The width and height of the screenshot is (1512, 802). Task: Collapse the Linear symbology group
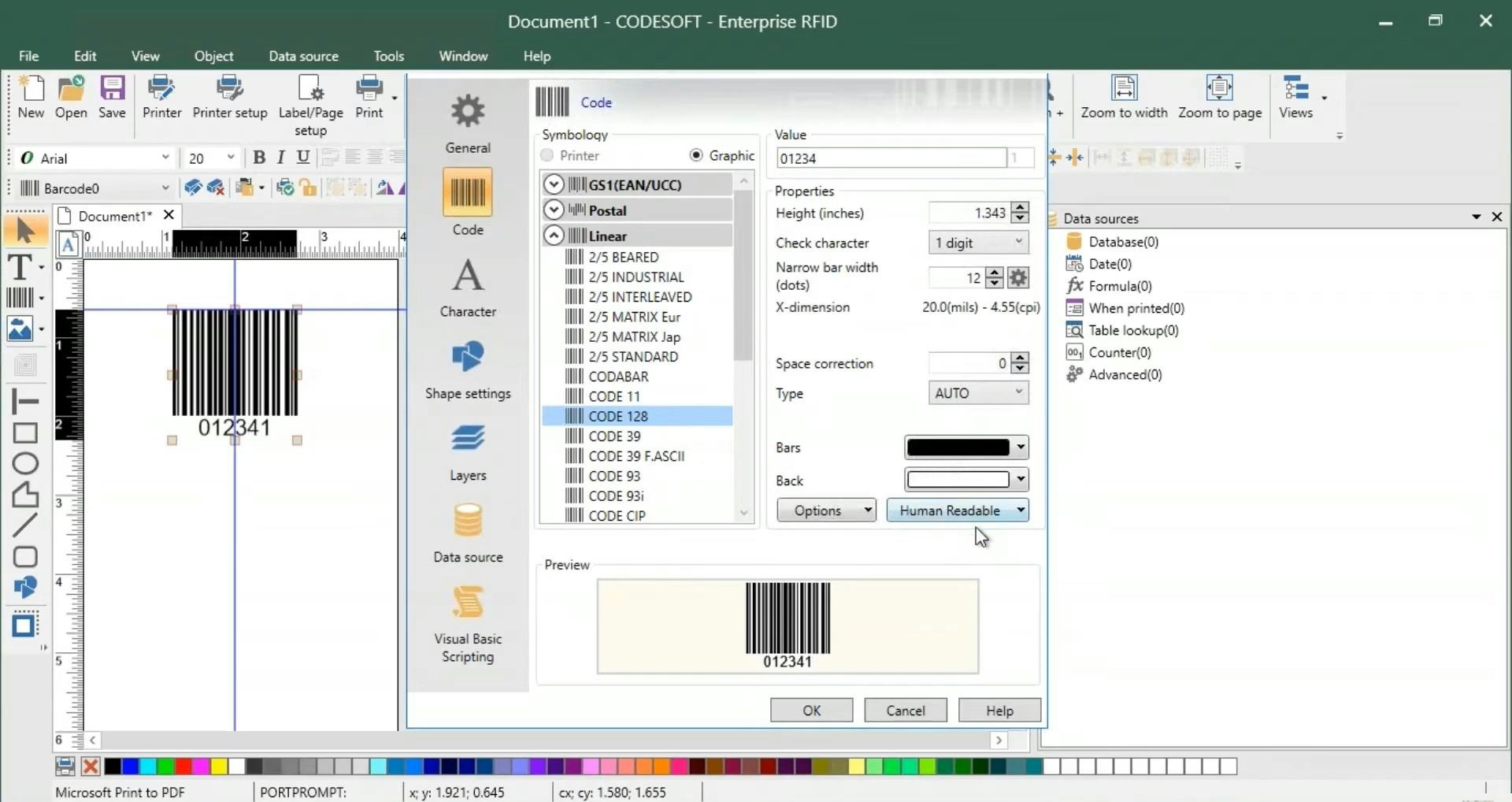click(x=554, y=235)
